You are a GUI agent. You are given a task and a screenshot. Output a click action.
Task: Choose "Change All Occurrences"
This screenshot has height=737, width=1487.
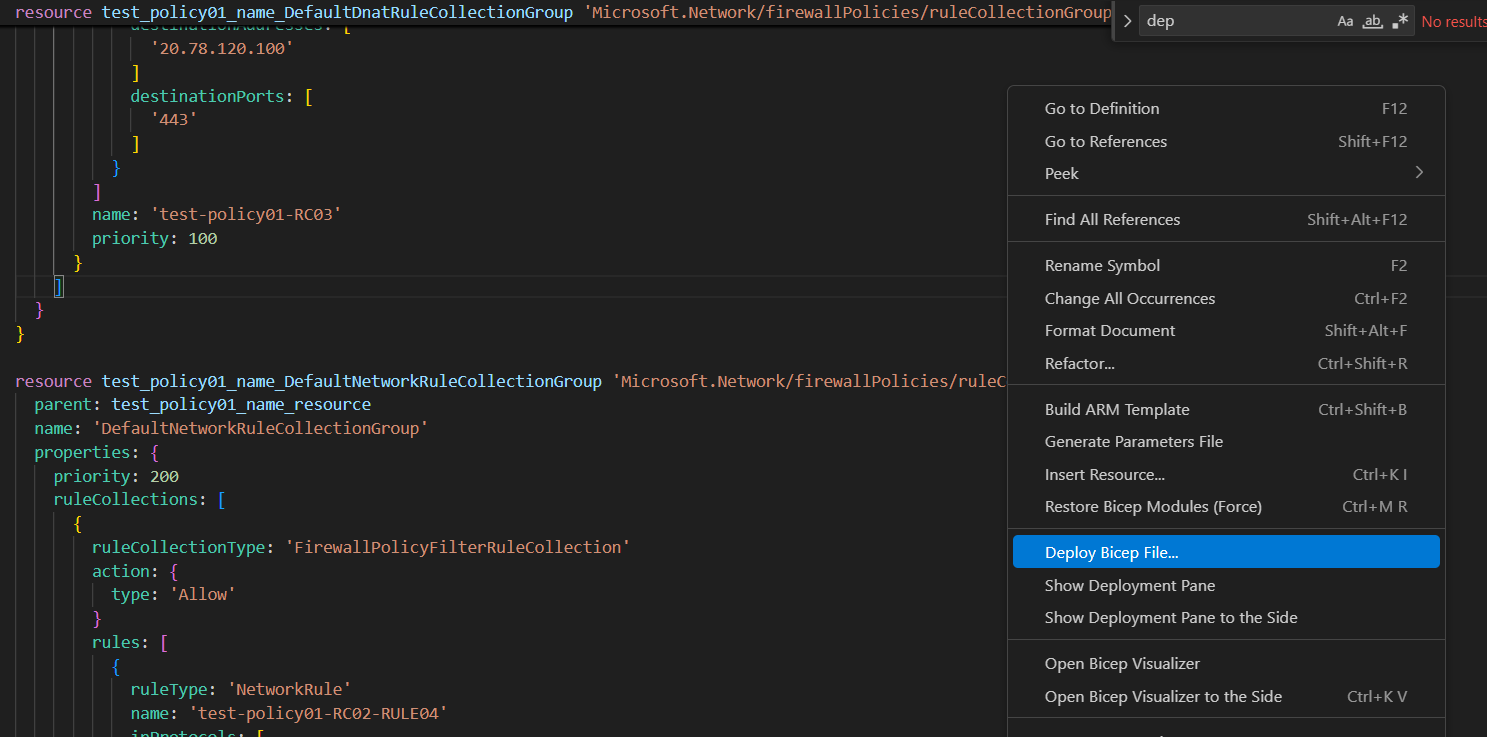(x=1129, y=298)
